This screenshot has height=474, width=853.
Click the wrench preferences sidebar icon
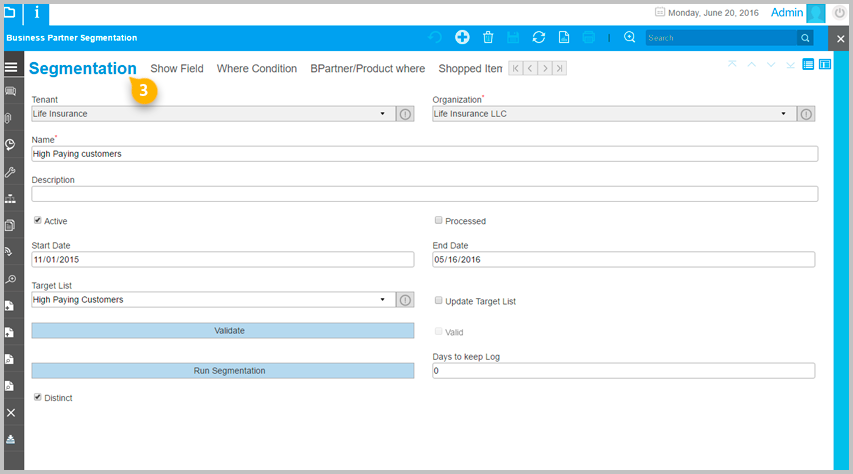10,172
